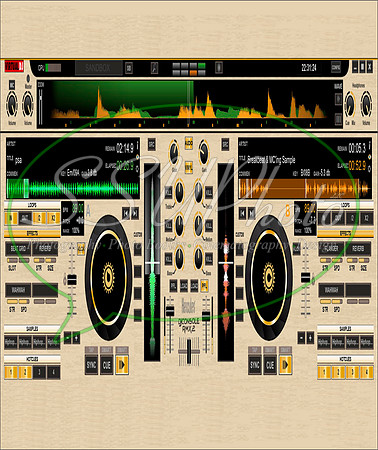Screen dimensions: 378x450
Task: Click deck B song overview waveform
Action: click(305, 189)
